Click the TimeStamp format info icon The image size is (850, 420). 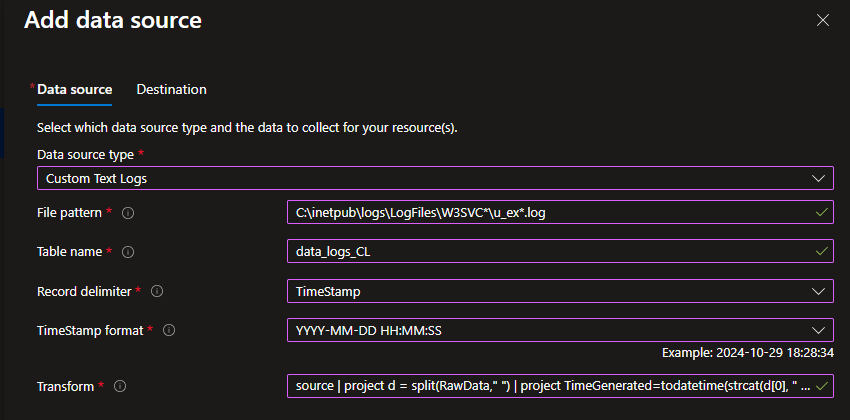point(169,330)
